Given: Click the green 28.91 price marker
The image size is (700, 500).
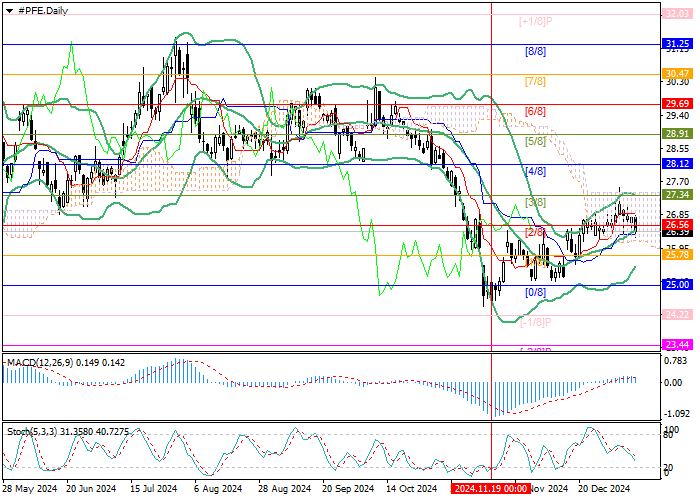Looking at the screenshot, I should pyautogui.click(x=677, y=133).
